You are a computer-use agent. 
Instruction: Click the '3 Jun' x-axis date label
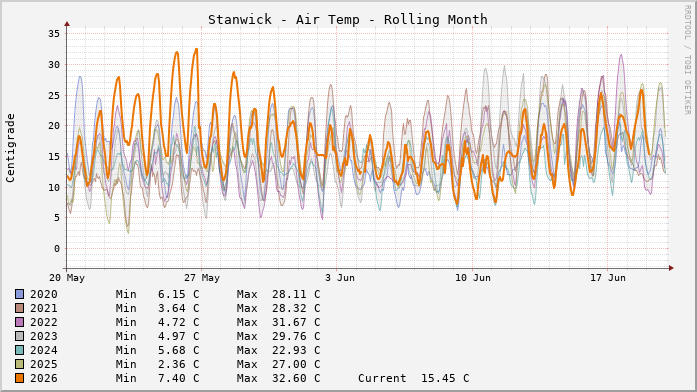[x=340, y=278]
